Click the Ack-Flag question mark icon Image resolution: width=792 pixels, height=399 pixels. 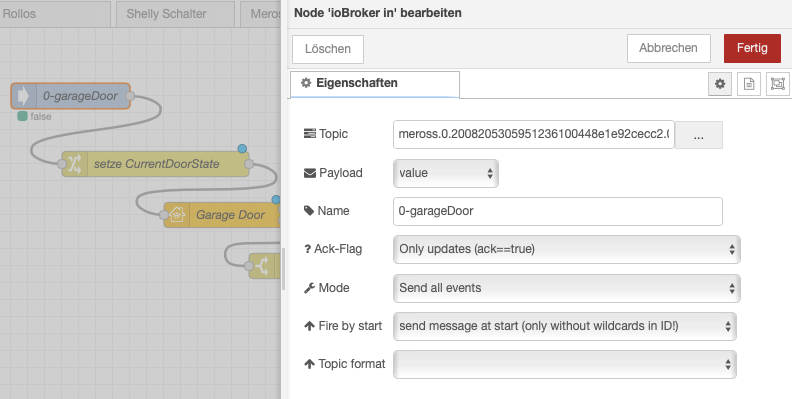coord(307,249)
